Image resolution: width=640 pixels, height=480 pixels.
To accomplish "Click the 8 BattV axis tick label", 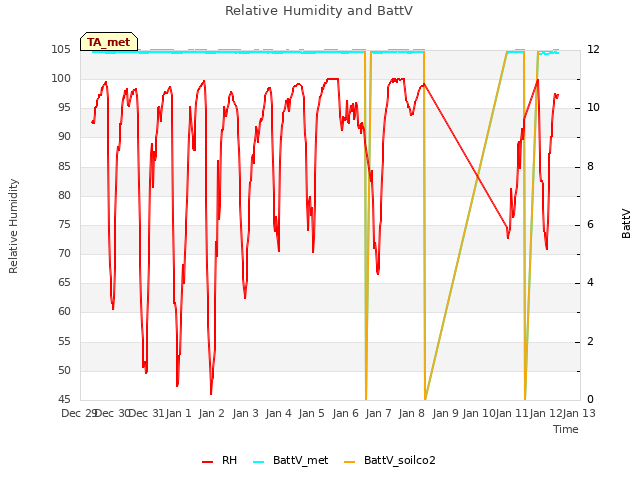I will (x=590, y=167).
